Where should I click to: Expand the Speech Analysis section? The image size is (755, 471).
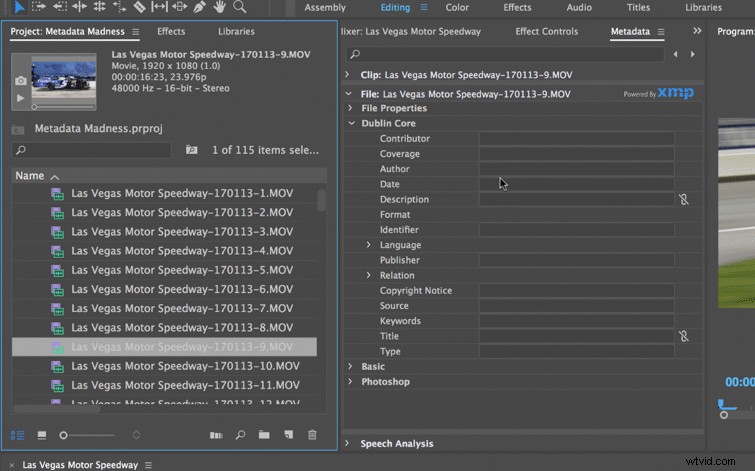[347, 443]
